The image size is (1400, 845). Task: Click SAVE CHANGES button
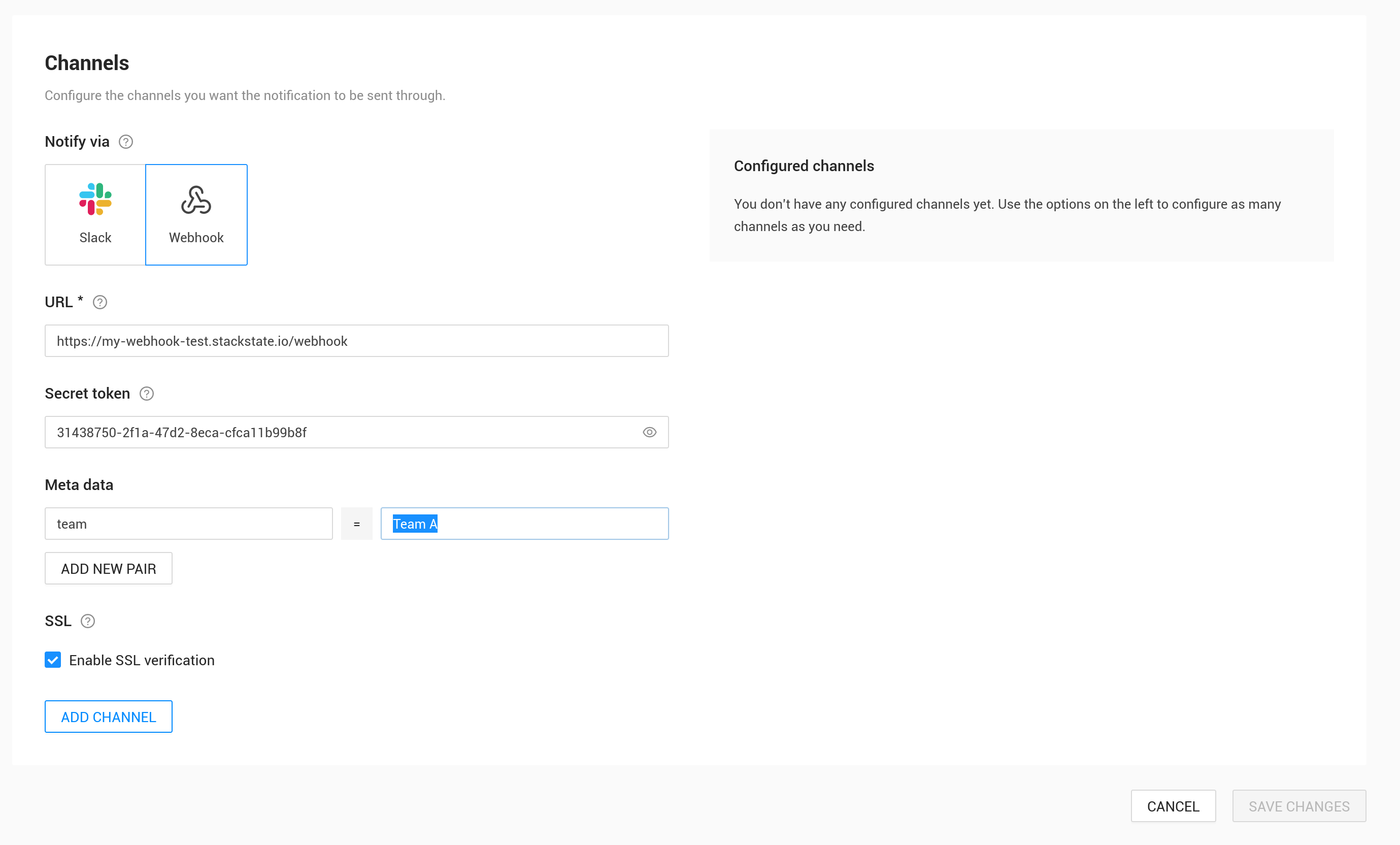pyautogui.click(x=1299, y=806)
